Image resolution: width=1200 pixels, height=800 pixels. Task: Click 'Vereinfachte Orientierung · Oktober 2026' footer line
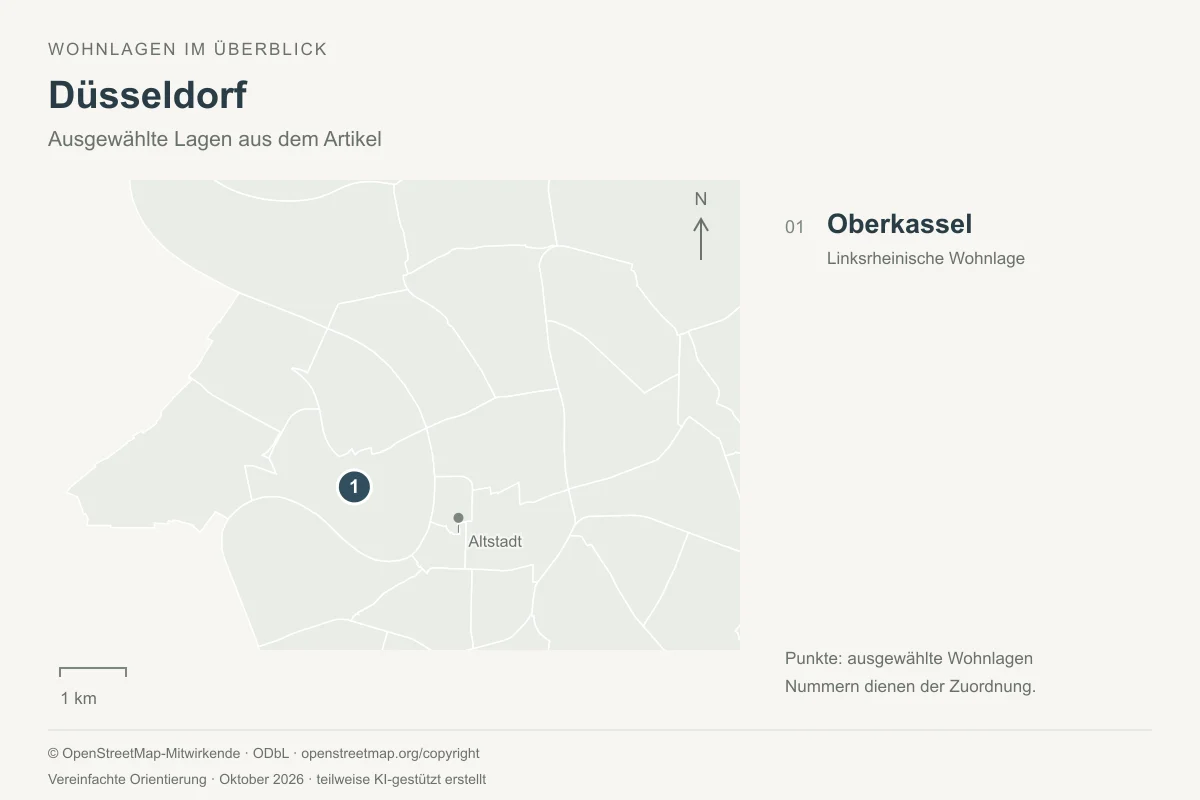pyautogui.click(x=267, y=779)
